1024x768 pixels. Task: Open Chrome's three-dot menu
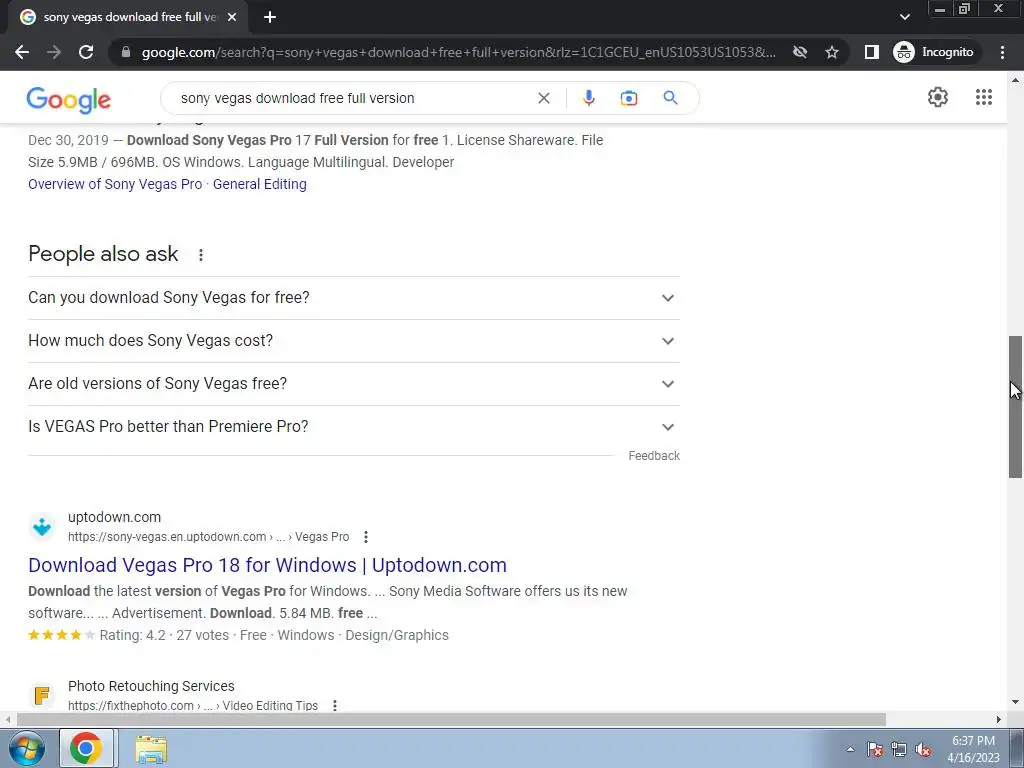coord(1002,52)
